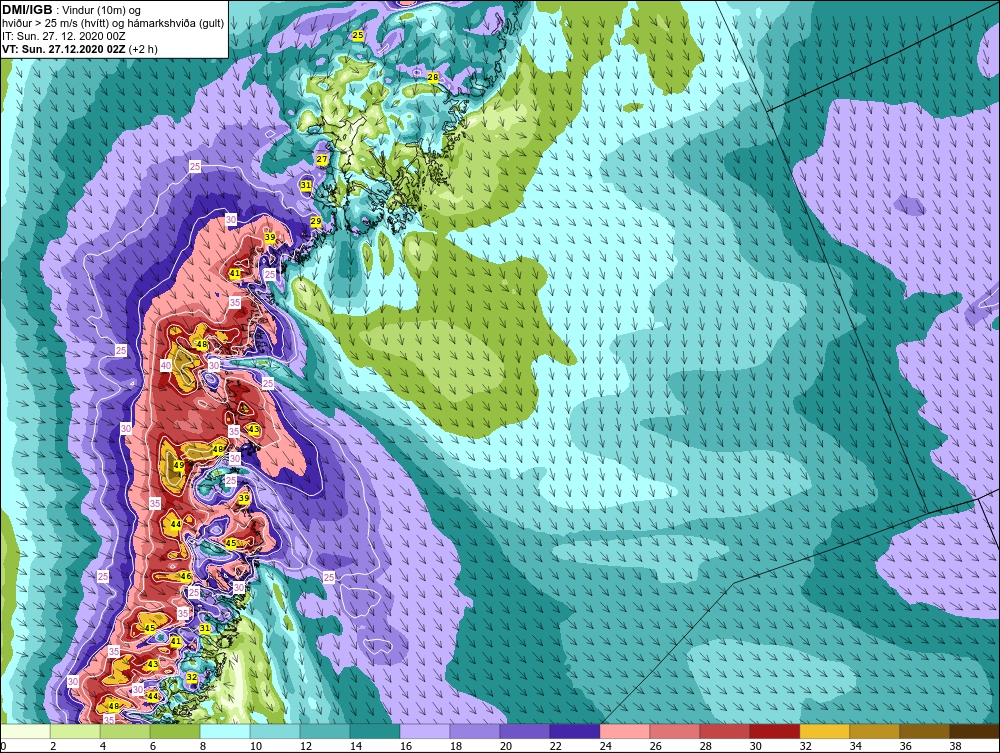Click the legend scale tick number '16'
Viewport: 1000px width, 753px height.
[x=406, y=746]
